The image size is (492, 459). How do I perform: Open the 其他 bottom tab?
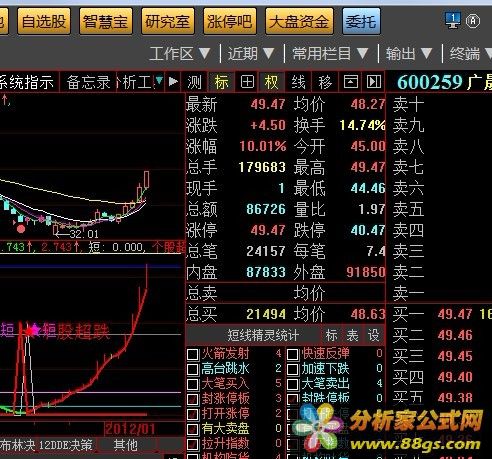[x=126, y=445]
